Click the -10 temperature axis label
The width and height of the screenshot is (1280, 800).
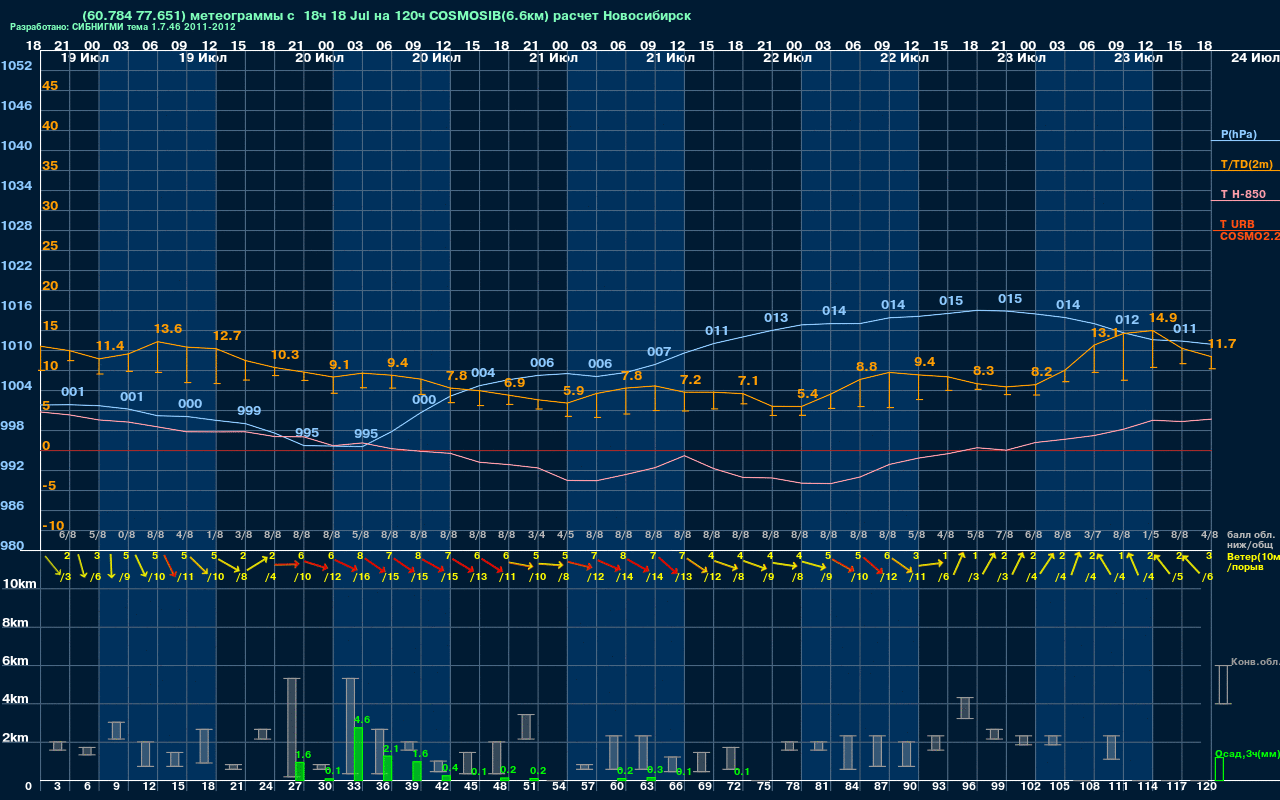pos(54,526)
